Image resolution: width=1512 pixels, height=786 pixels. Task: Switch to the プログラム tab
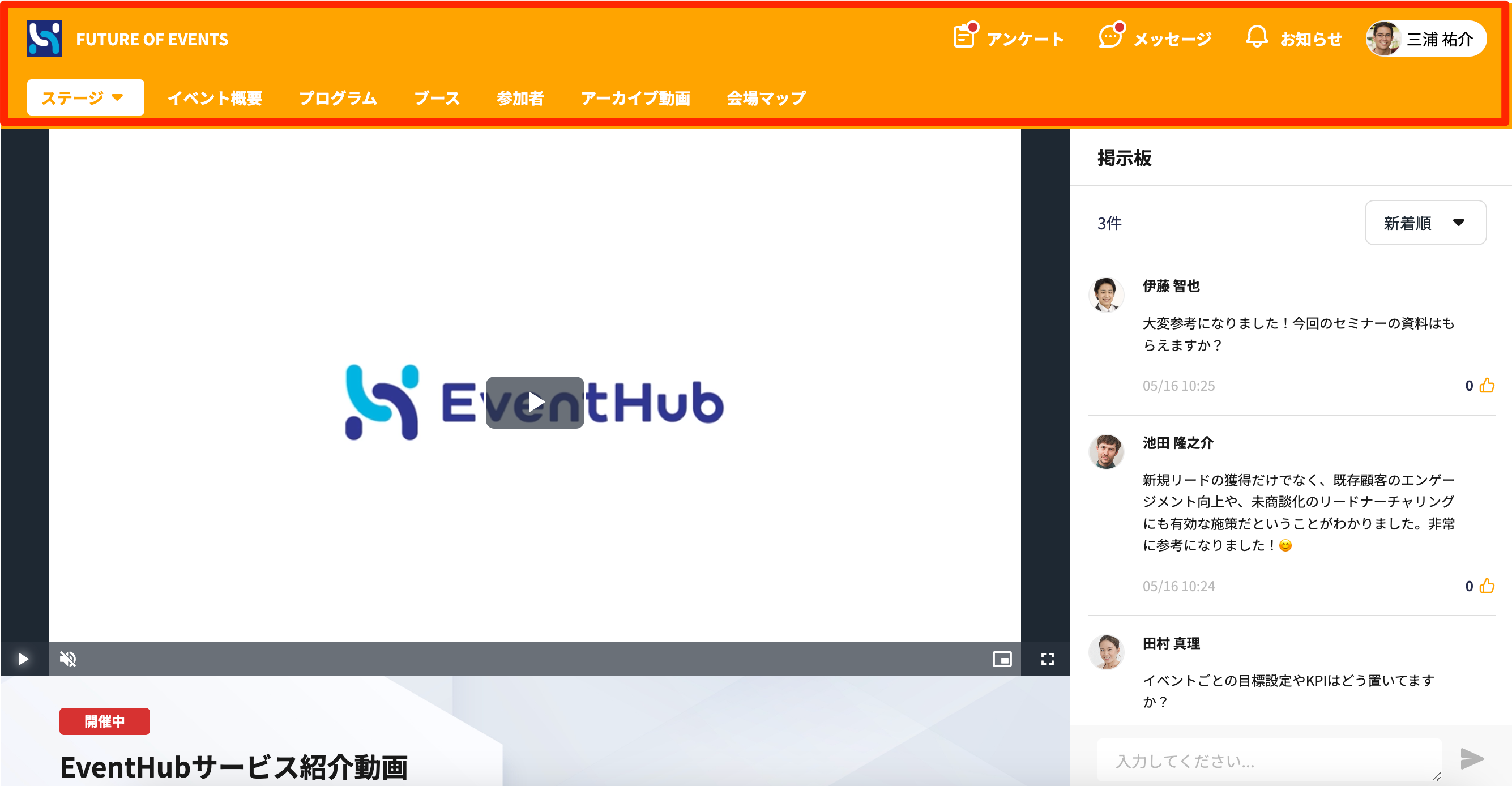click(338, 98)
